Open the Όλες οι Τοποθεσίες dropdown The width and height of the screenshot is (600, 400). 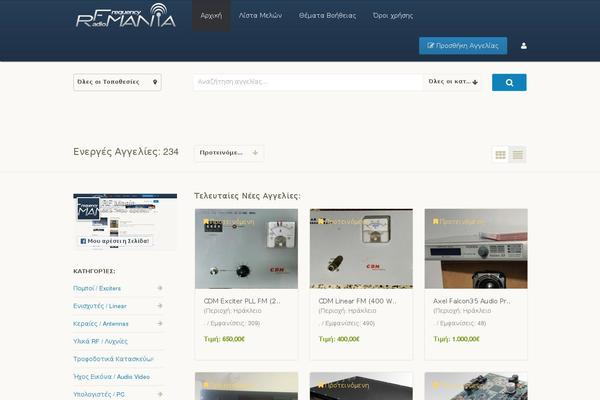click(x=117, y=82)
